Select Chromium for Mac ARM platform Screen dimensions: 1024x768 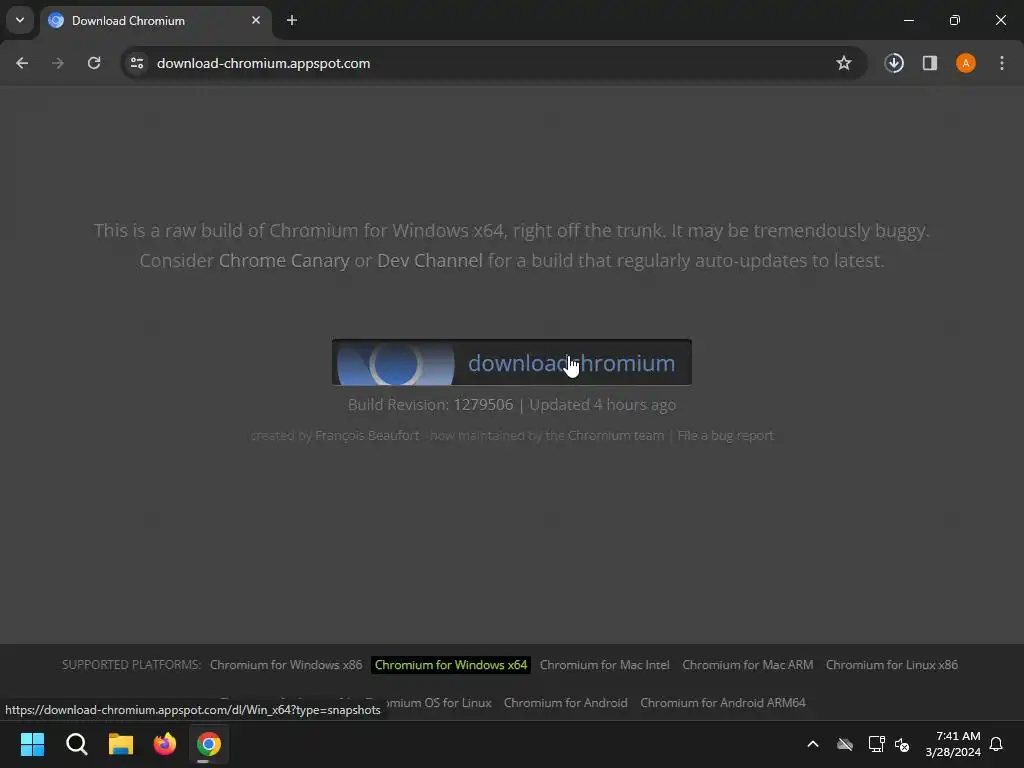coord(748,665)
